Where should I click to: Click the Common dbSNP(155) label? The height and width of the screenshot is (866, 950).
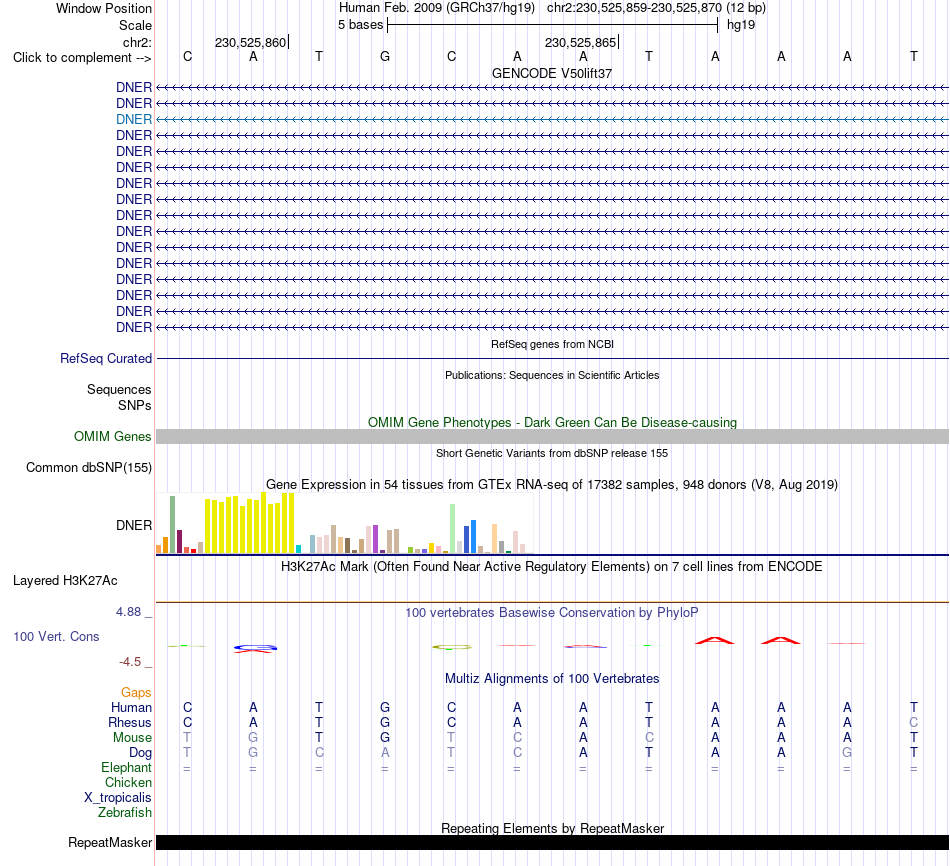point(89,467)
